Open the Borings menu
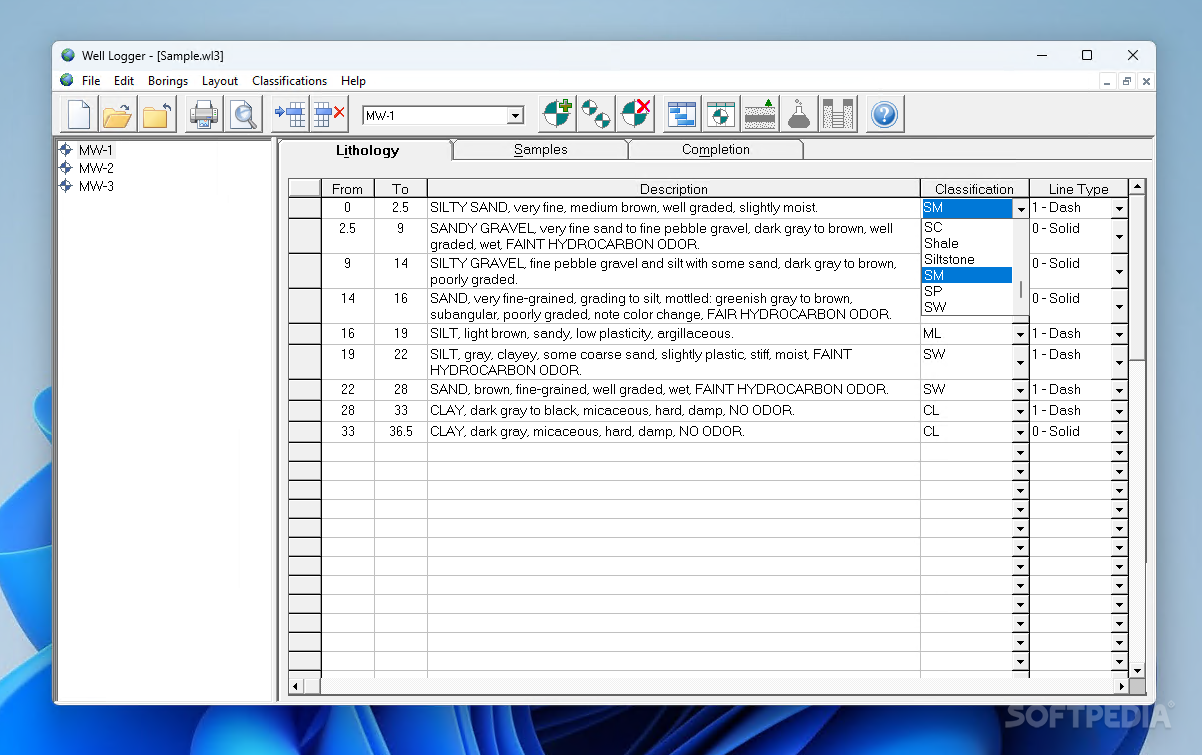The height and width of the screenshot is (755, 1202). point(168,81)
